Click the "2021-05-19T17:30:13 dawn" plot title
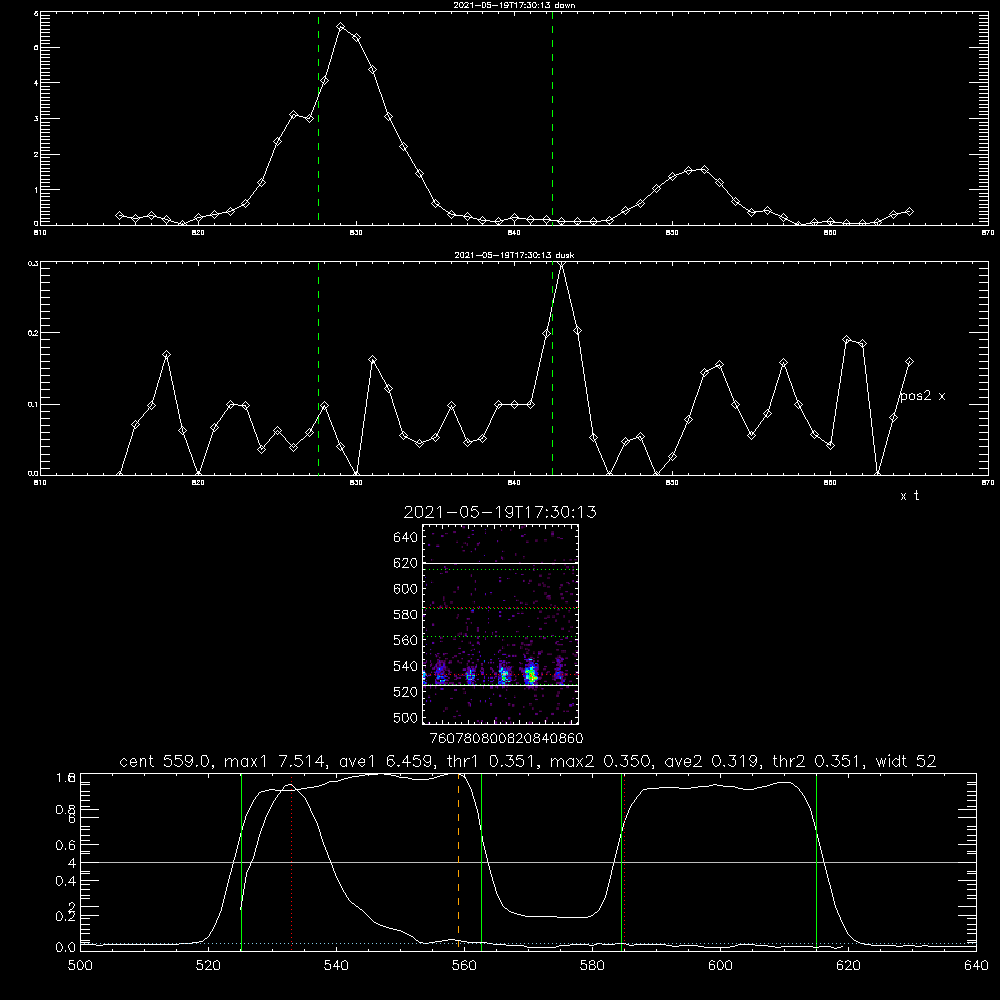Viewport: 1000px width, 1000px height. click(x=514, y=5)
